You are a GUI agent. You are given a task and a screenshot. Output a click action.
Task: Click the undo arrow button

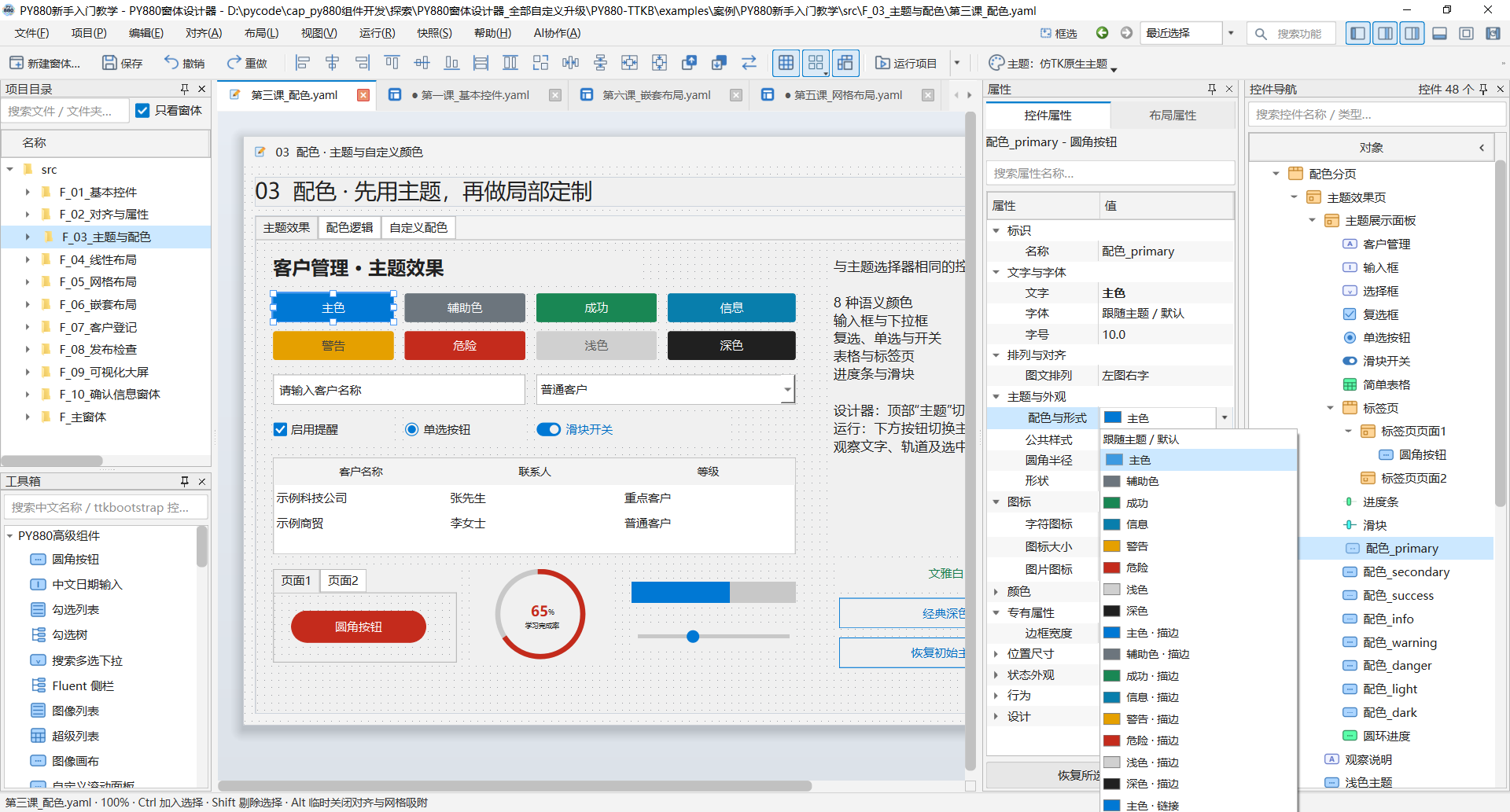(185, 63)
